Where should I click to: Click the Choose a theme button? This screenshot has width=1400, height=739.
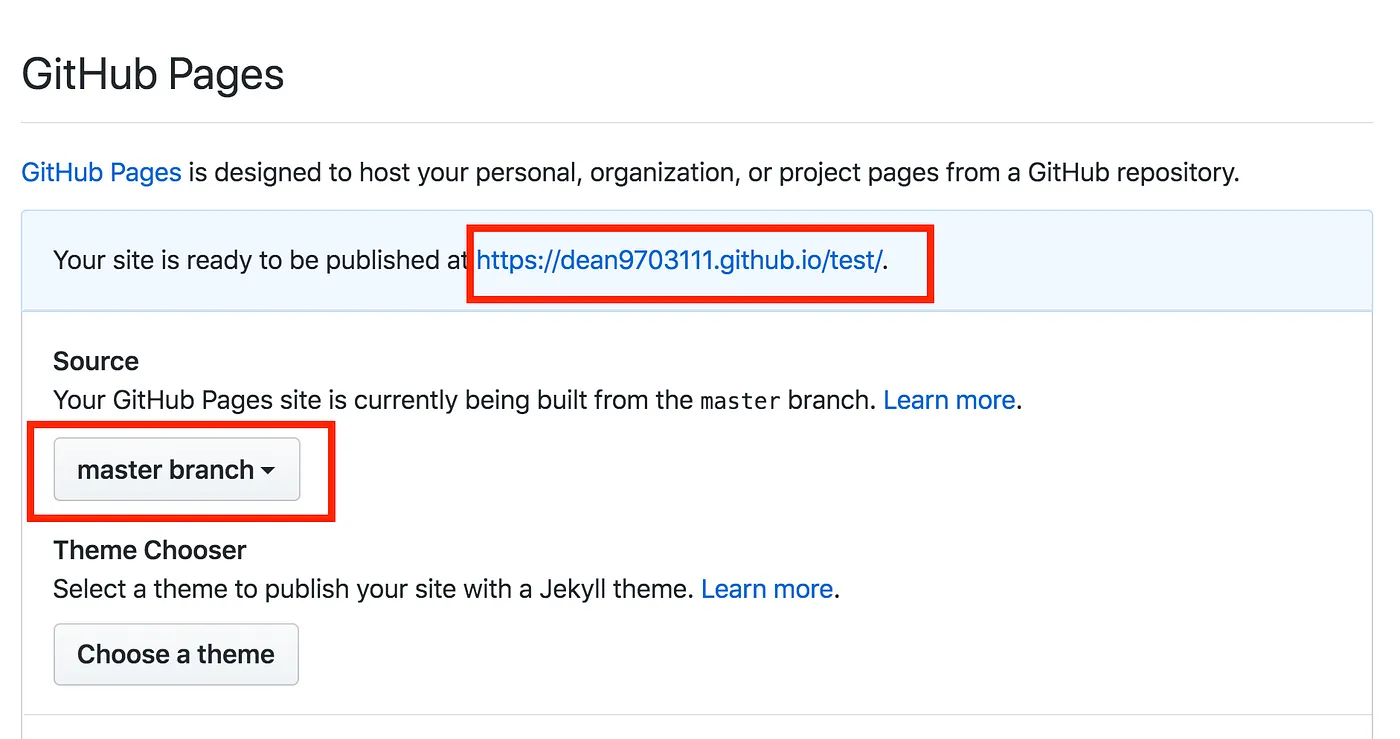point(176,654)
